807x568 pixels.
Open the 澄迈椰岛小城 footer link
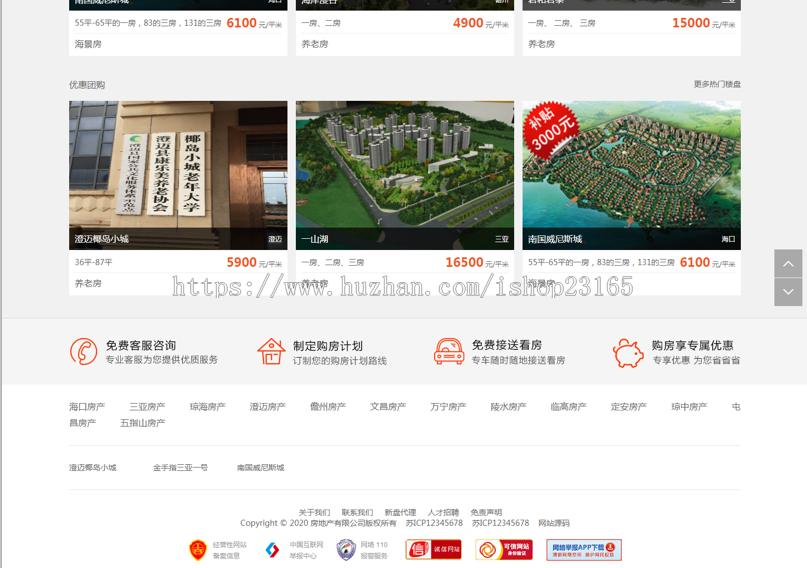point(93,467)
